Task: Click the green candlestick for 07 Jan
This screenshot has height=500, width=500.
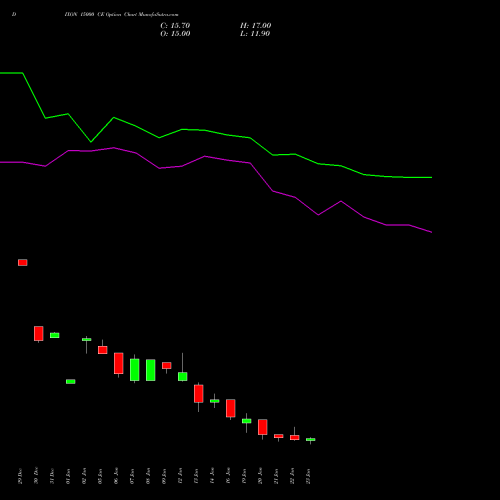Action: point(135,370)
